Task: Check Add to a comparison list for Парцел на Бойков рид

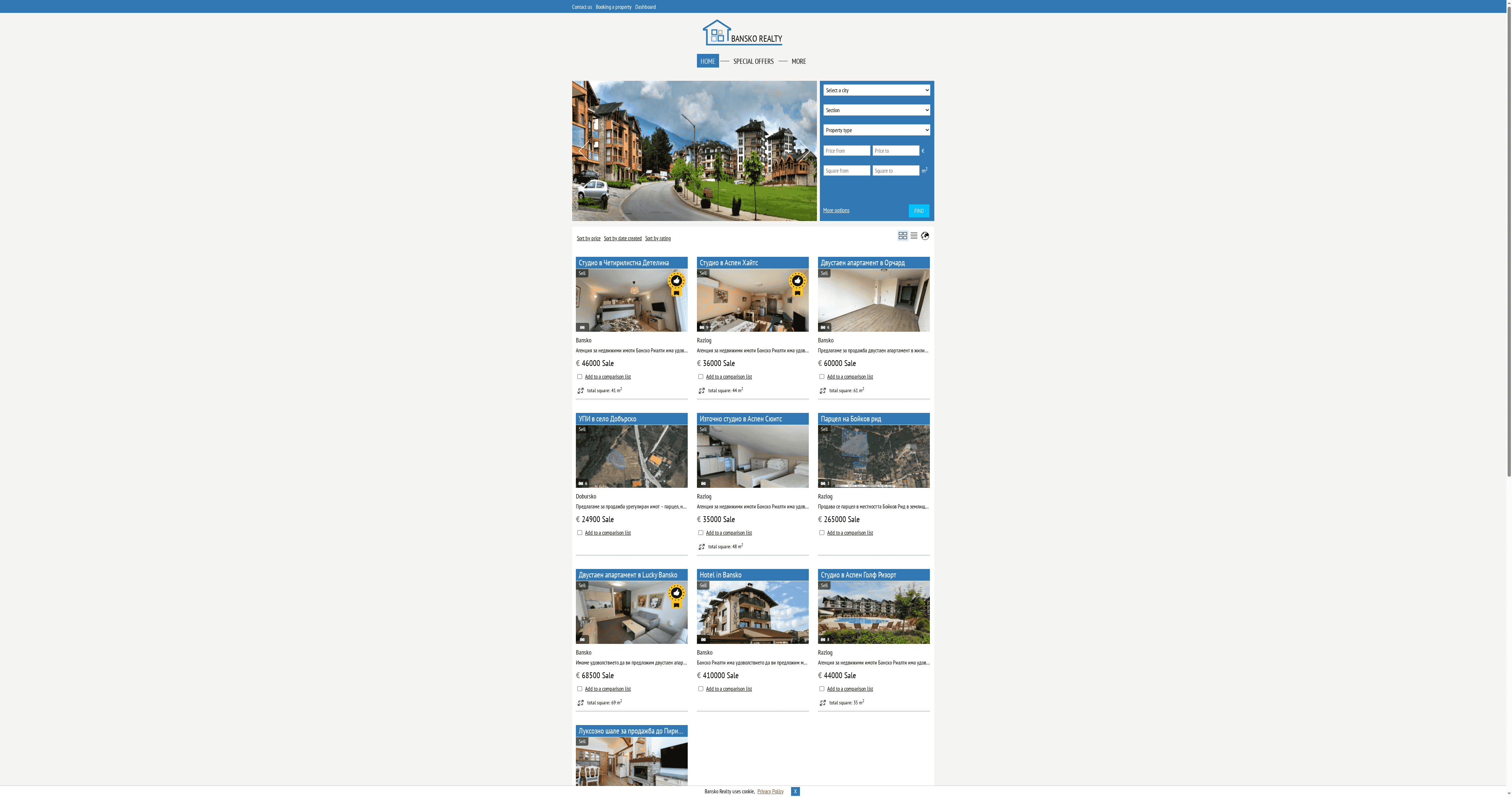Action: (x=822, y=532)
